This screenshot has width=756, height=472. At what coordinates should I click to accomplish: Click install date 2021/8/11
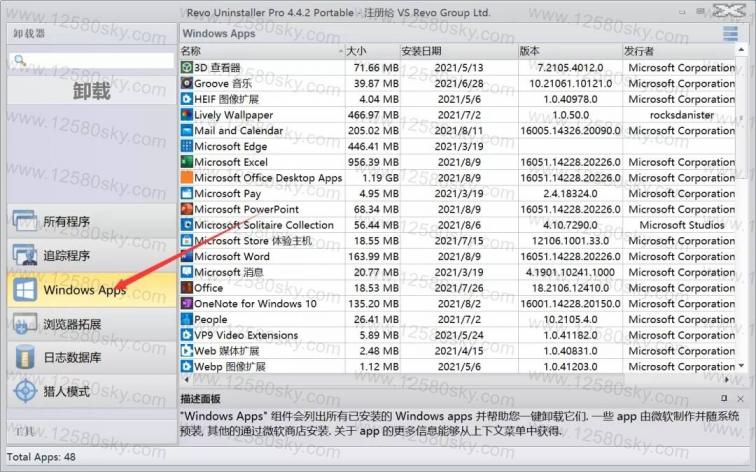459,131
